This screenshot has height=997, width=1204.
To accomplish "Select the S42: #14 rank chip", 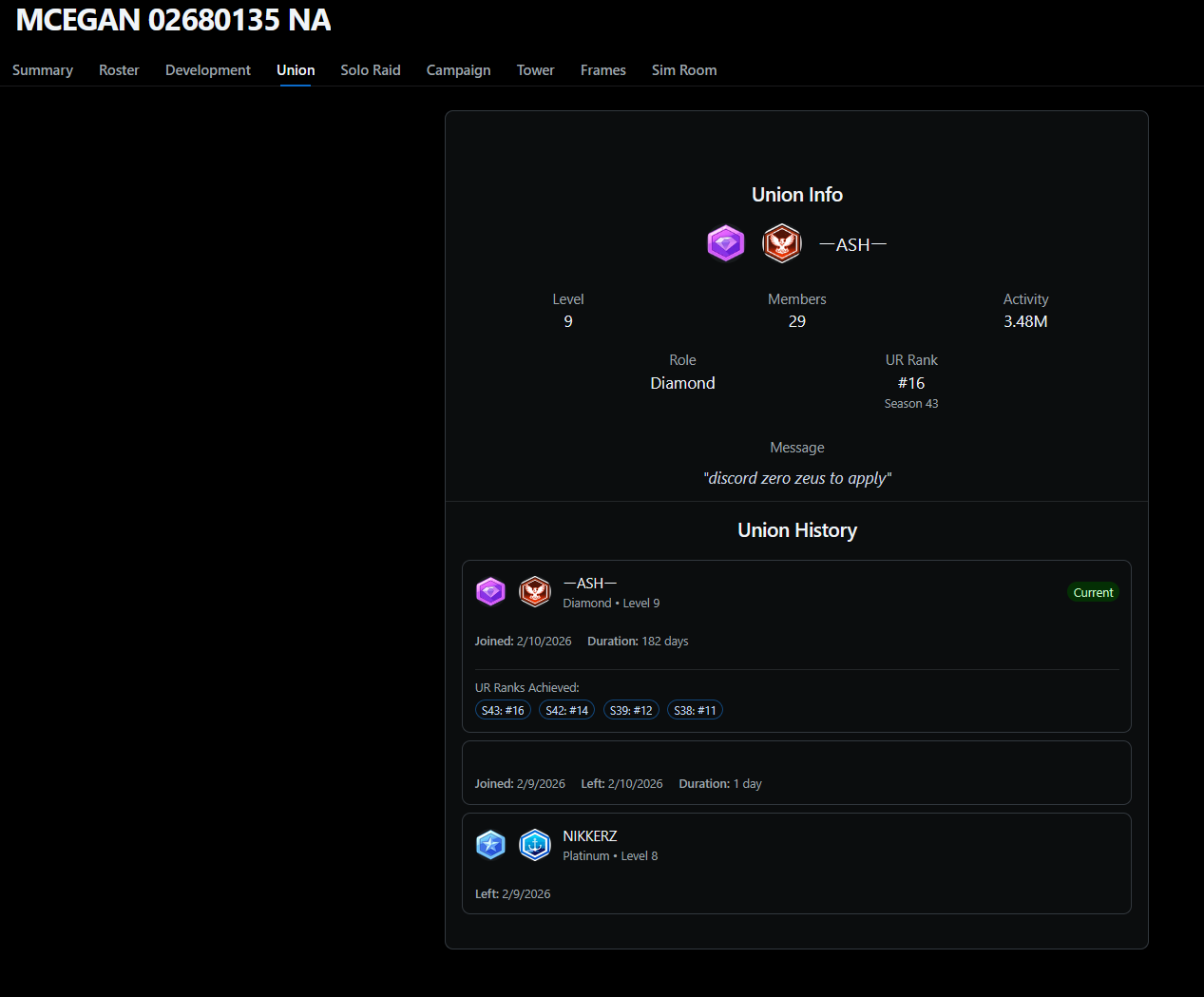I will 566,710.
